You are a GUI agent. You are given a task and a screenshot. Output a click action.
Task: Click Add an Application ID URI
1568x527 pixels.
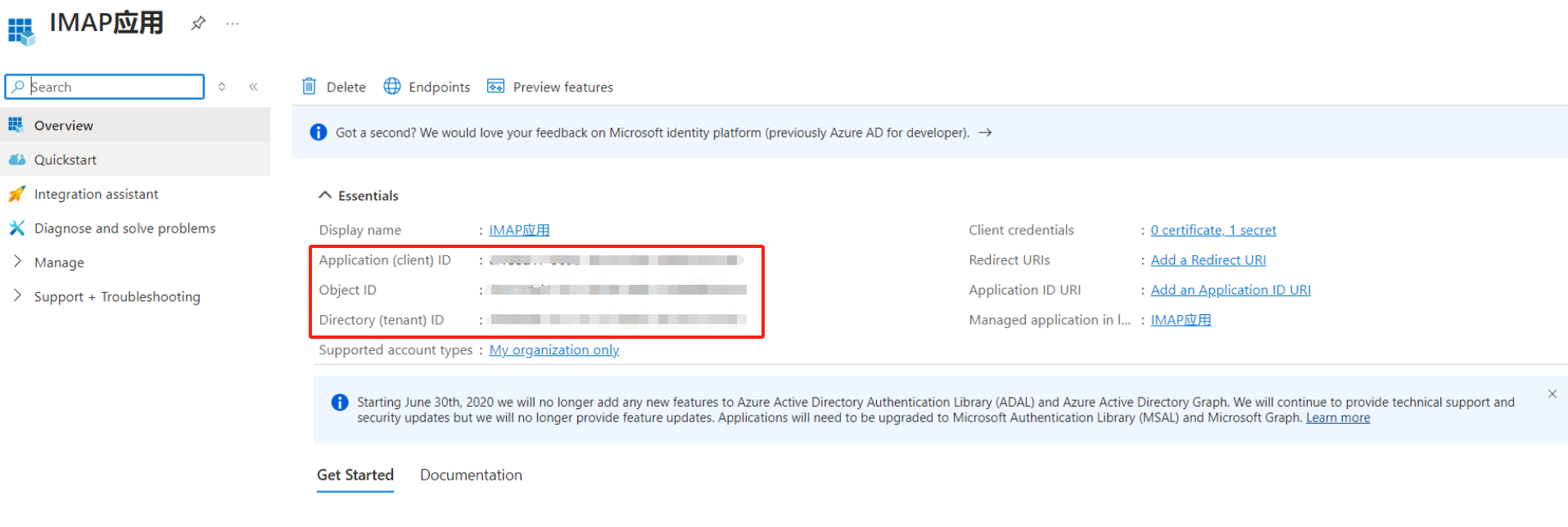(x=1231, y=290)
